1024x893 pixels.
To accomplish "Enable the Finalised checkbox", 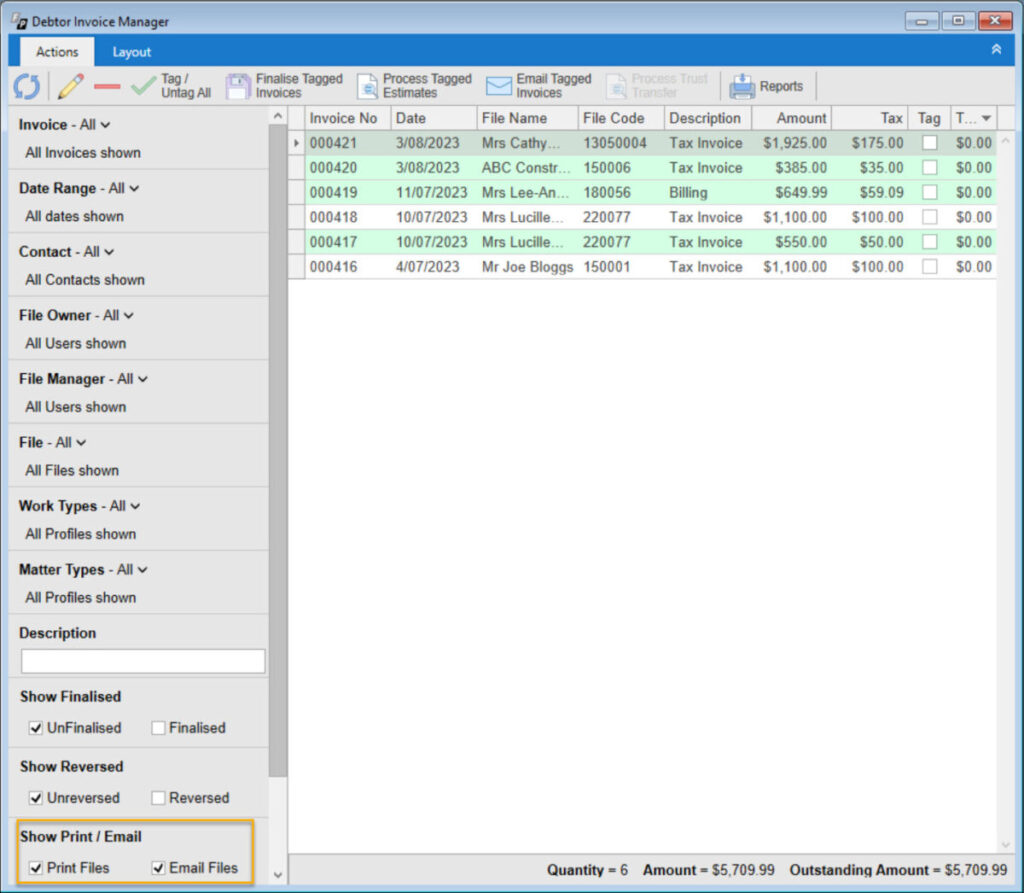I will click(157, 728).
